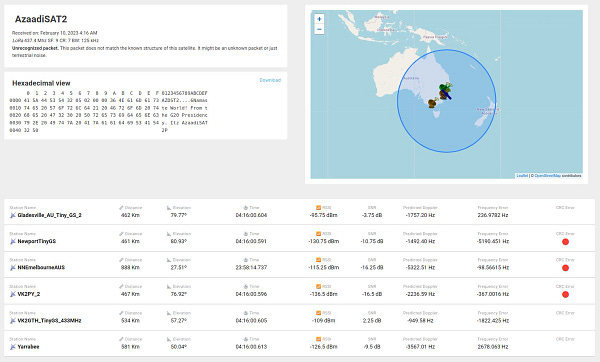This screenshot has width=600, height=362.
Task: Click time clock icon in VK2GTH_TinyGS_433MHz row
Action: pyautogui.click(x=246, y=313)
